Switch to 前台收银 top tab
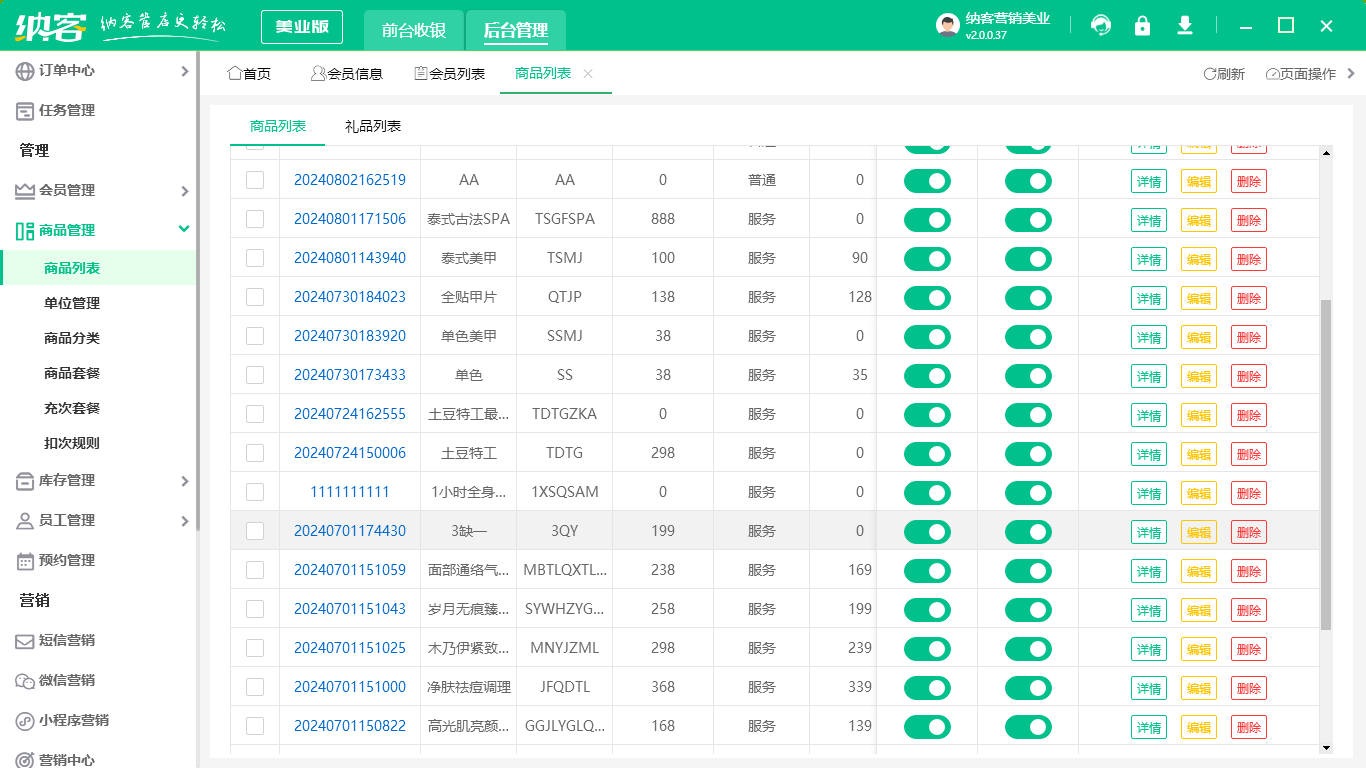1366x768 pixels. click(x=414, y=31)
